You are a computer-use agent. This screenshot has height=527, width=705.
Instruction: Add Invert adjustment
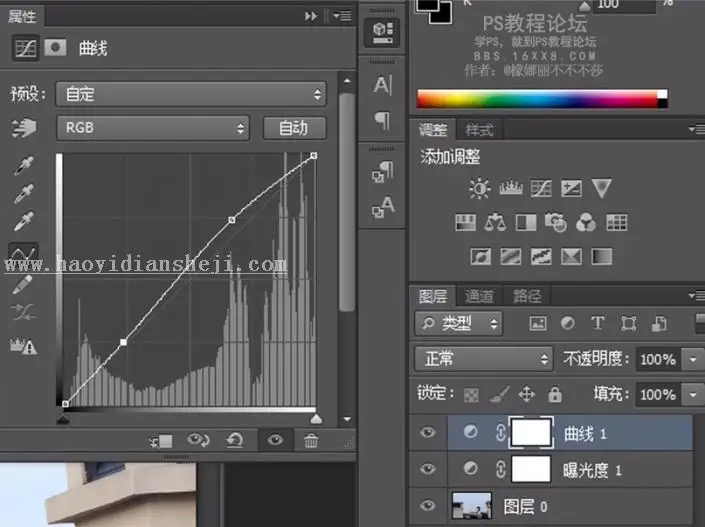480,257
